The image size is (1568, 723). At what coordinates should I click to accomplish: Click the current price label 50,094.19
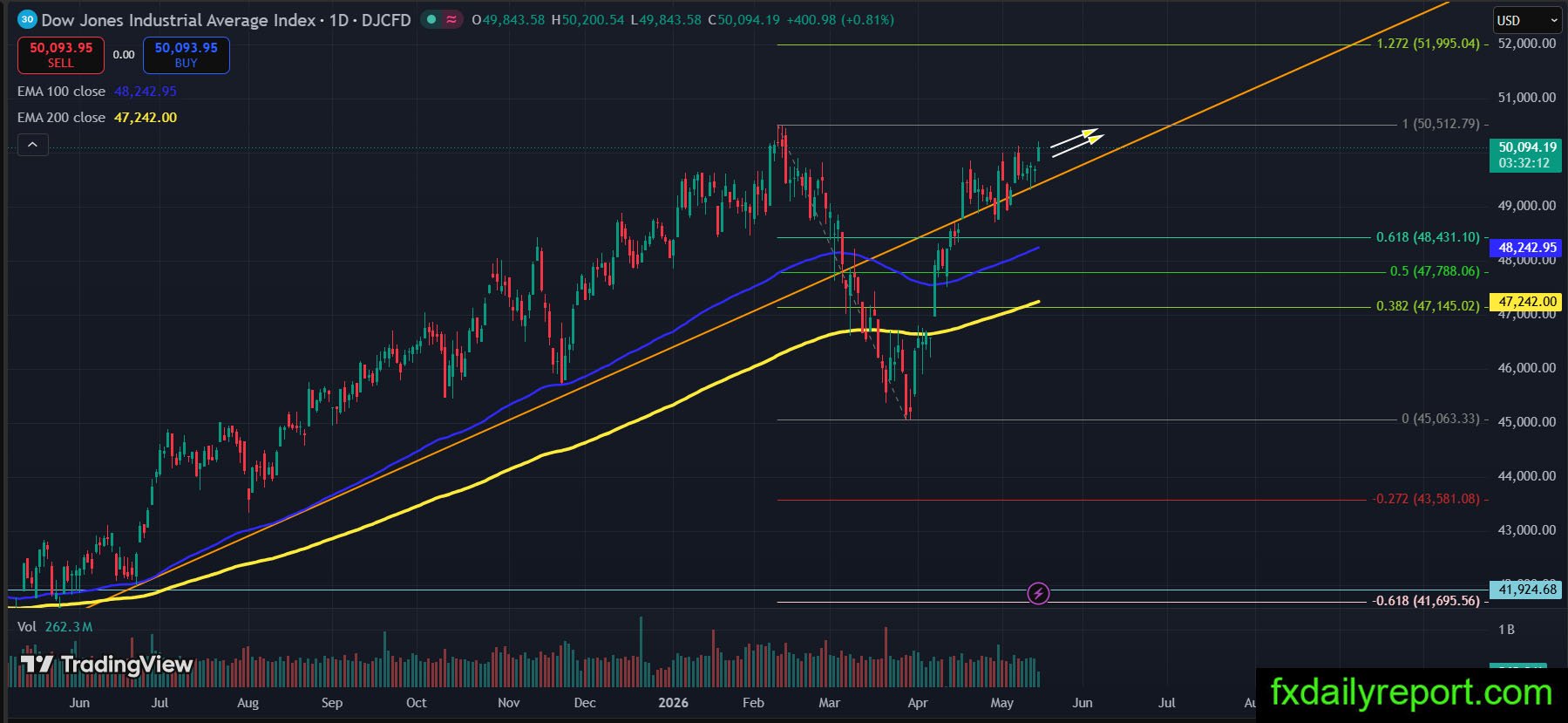1527,147
